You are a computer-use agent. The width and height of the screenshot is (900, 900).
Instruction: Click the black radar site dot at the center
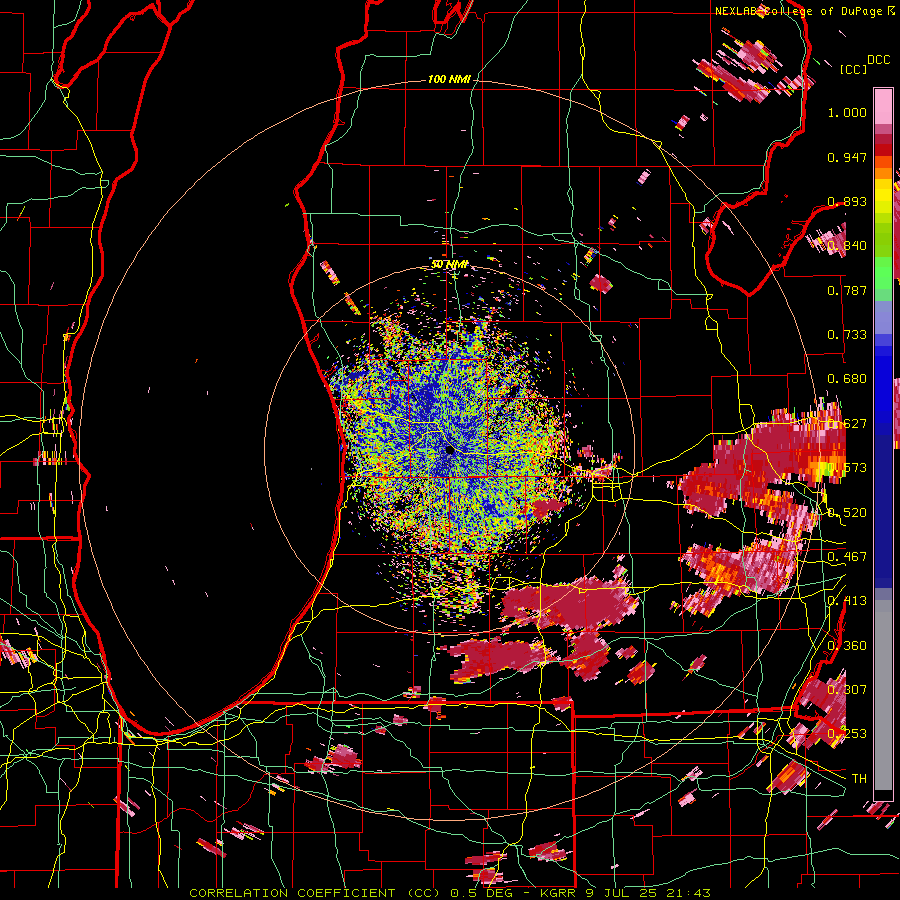click(x=449, y=451)
